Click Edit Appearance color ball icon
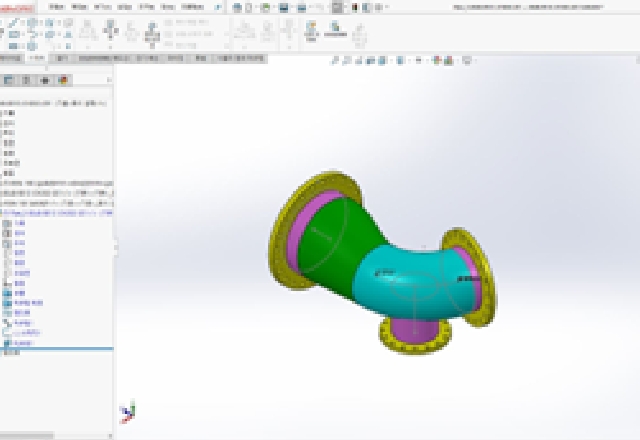 click(437, 61)
